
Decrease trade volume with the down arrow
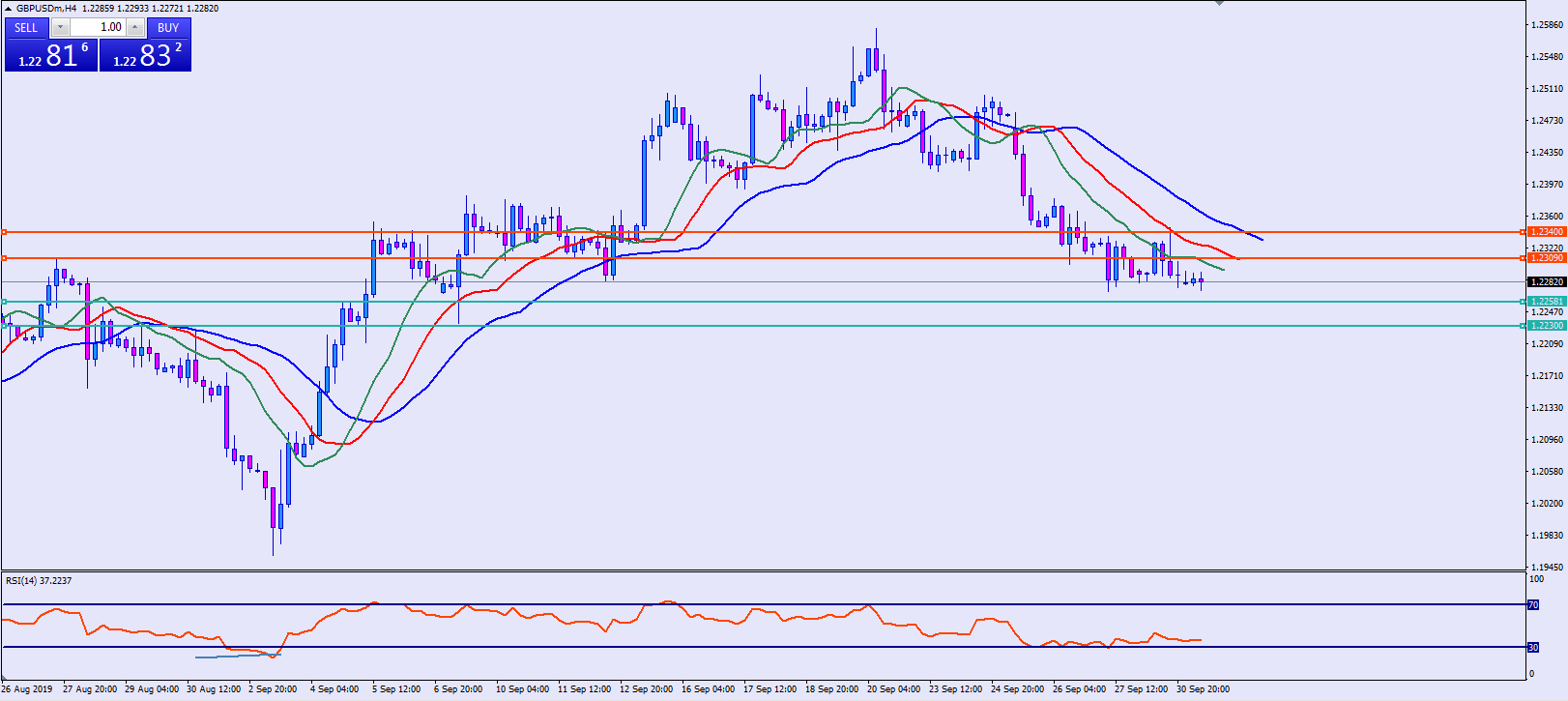tap(60, 28)
